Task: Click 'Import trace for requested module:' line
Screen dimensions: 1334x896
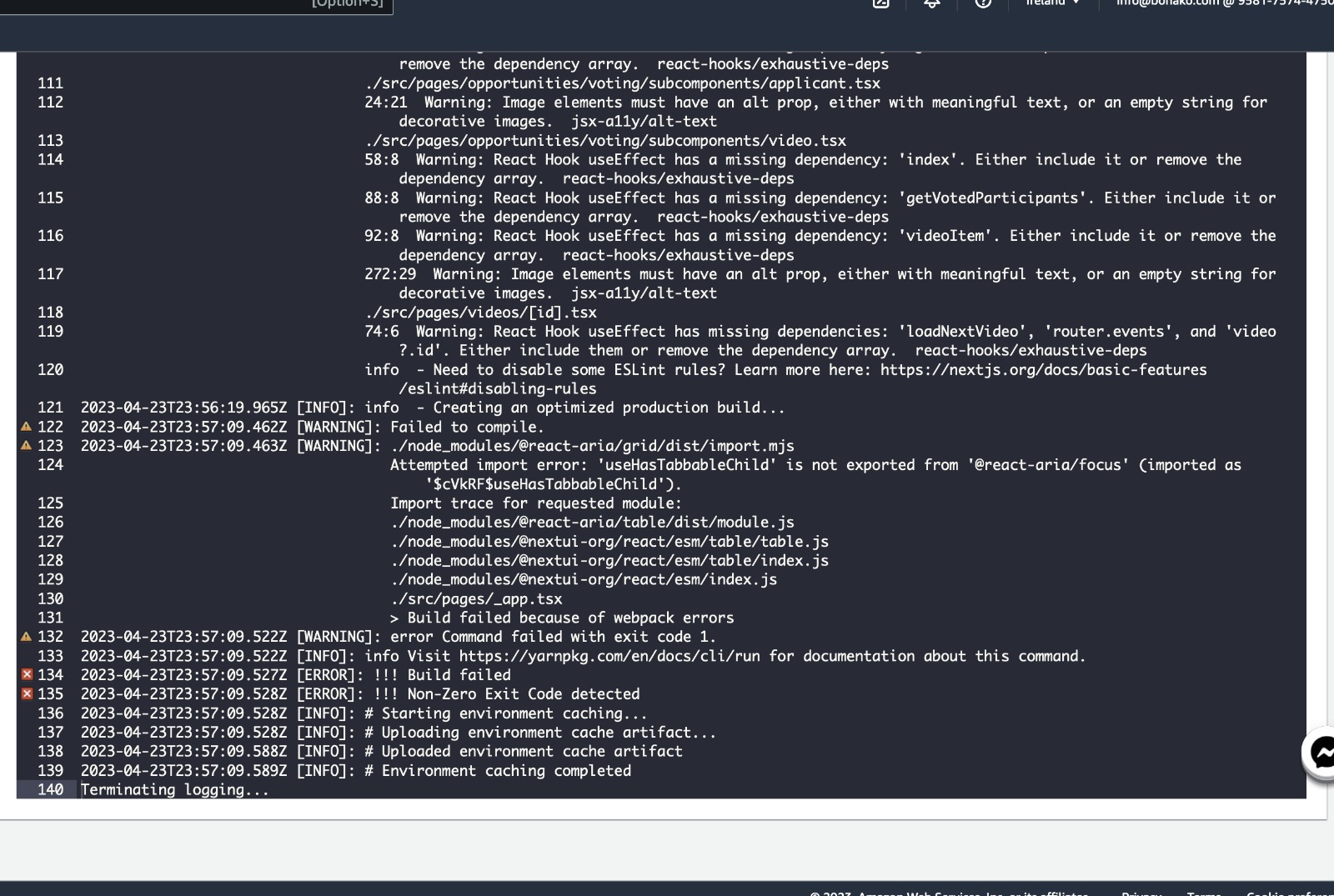Action: (x=536, y=503)
